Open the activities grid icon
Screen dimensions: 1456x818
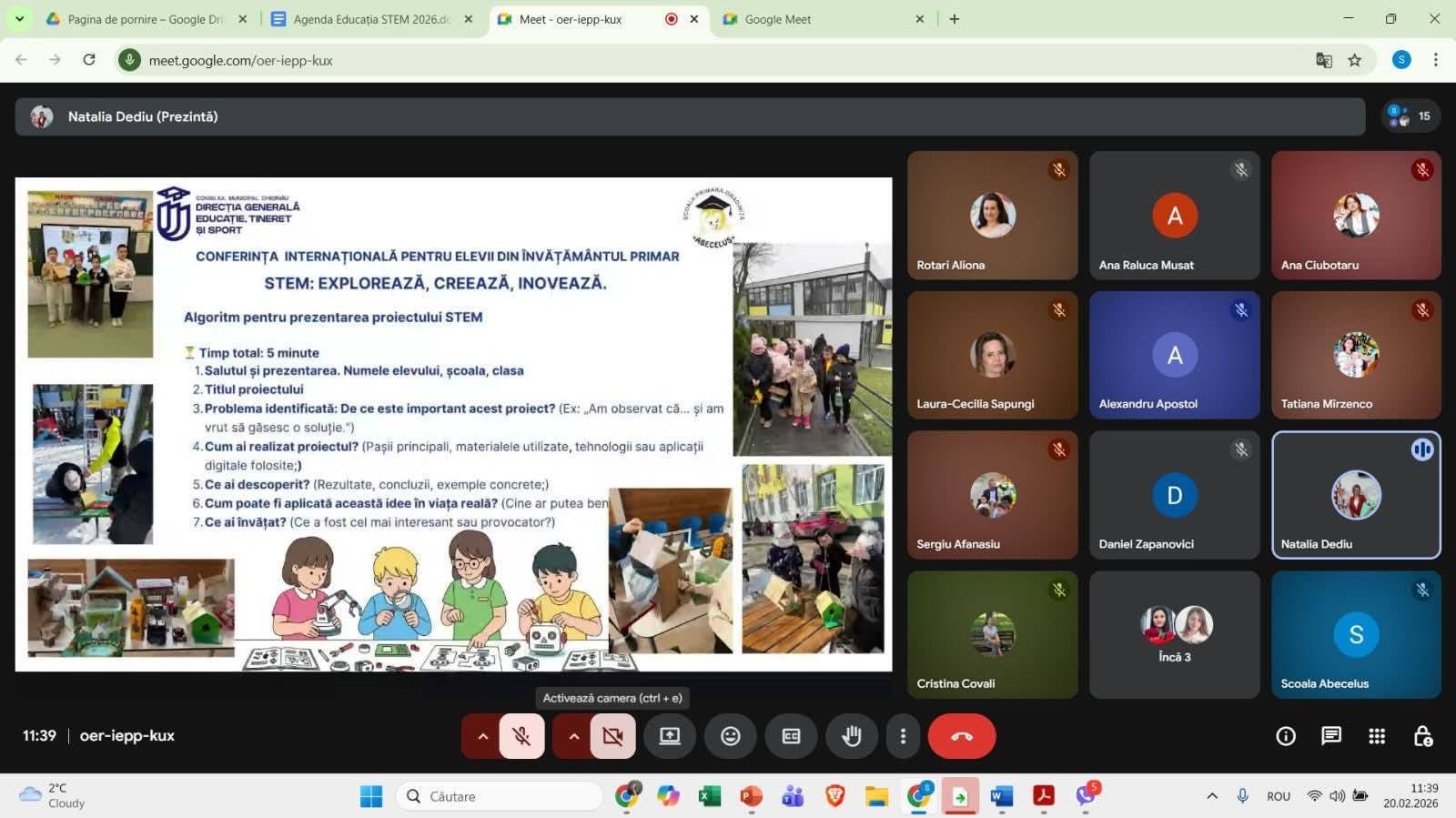pyautogui.click(x=1377, y=736)
